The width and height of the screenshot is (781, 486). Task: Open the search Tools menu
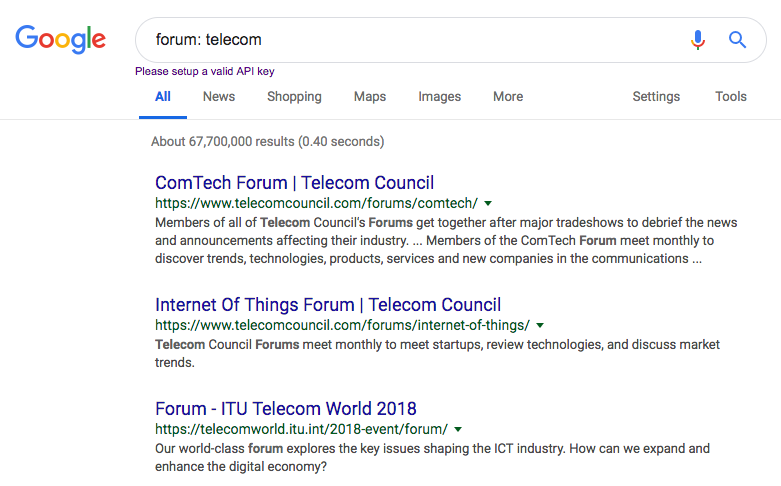731,97
